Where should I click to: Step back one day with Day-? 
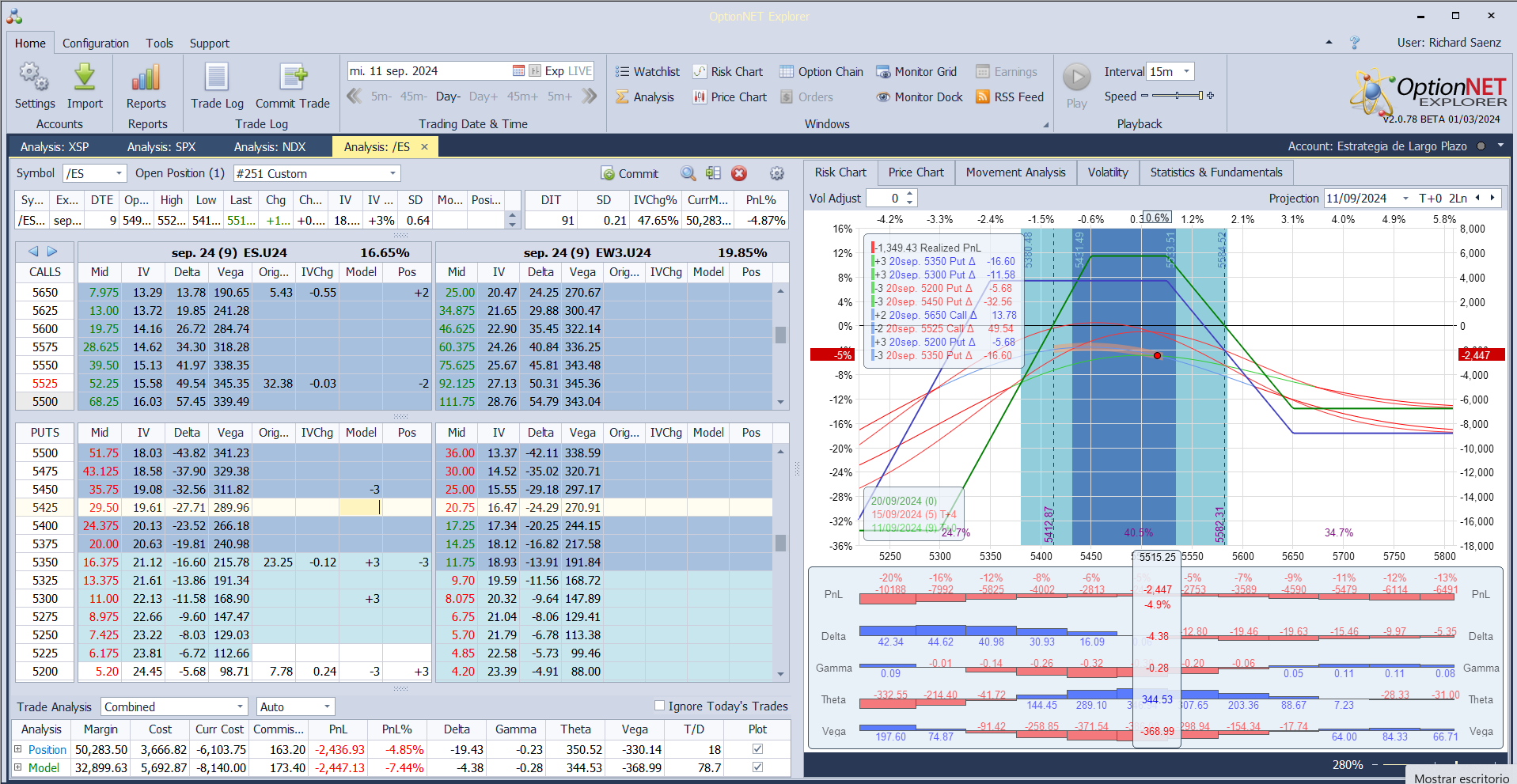[x=448, y=97]
